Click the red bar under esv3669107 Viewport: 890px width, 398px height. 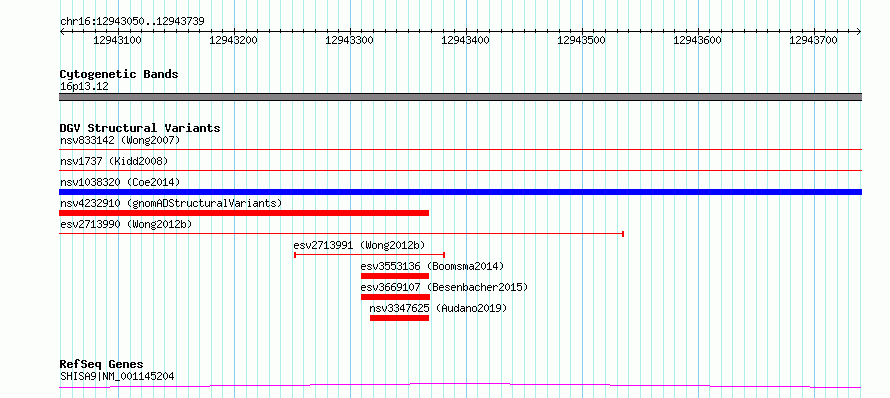(396, 297)
